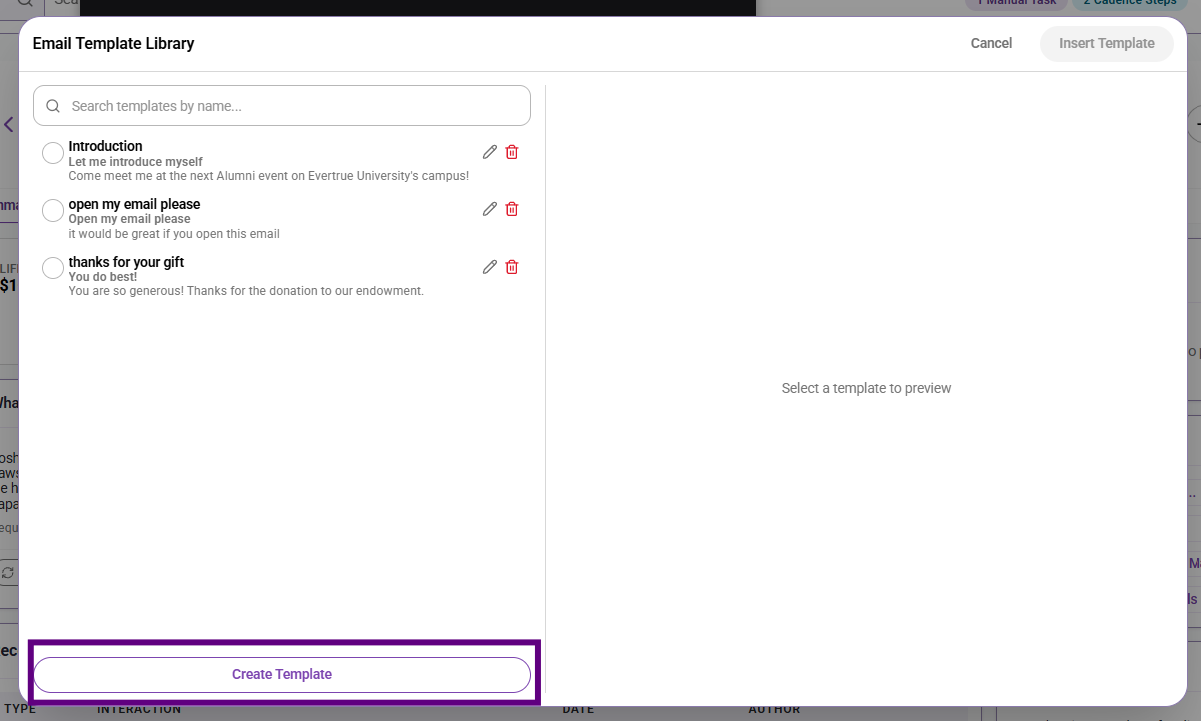Image resolution: width=1201 pixels, height=721 pixels.
Task: Delete the Introduction template via trash icon
Action: [512, 152]
